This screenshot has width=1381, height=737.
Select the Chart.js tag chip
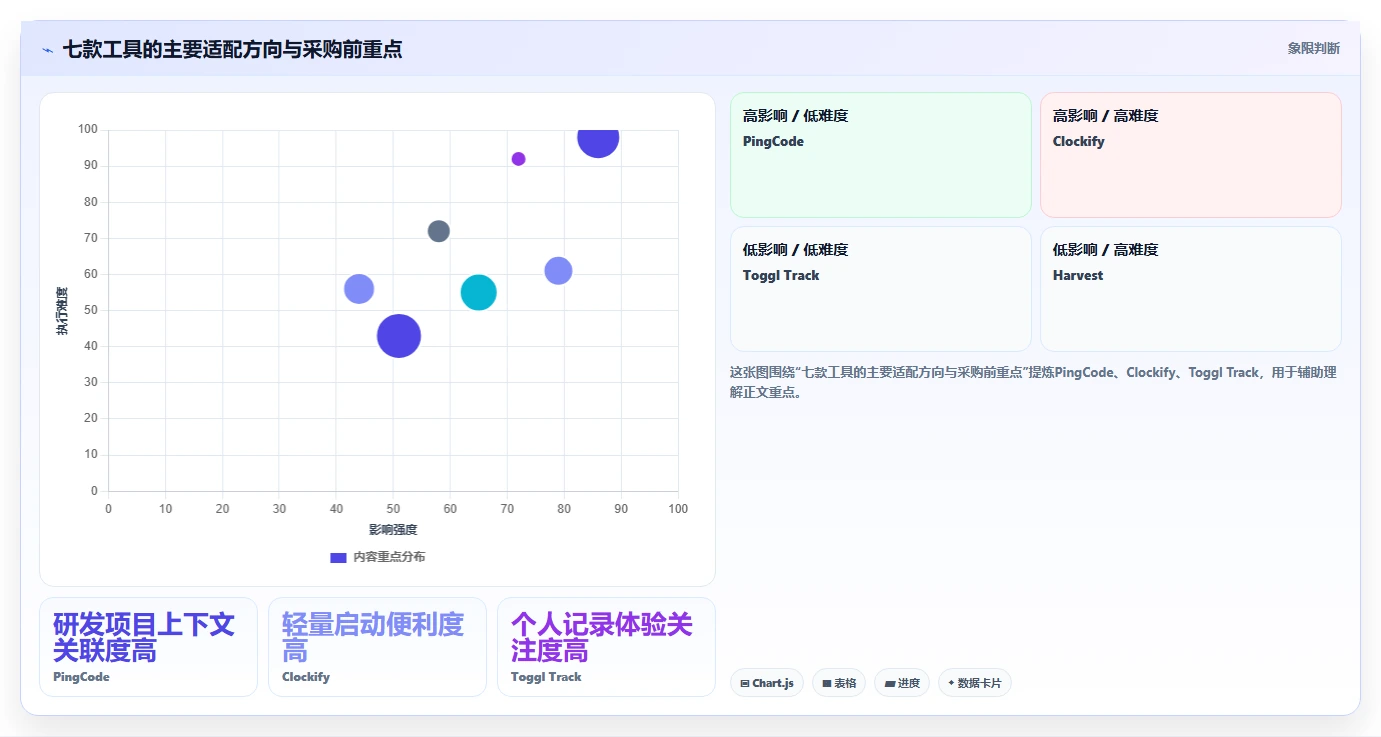767,683
